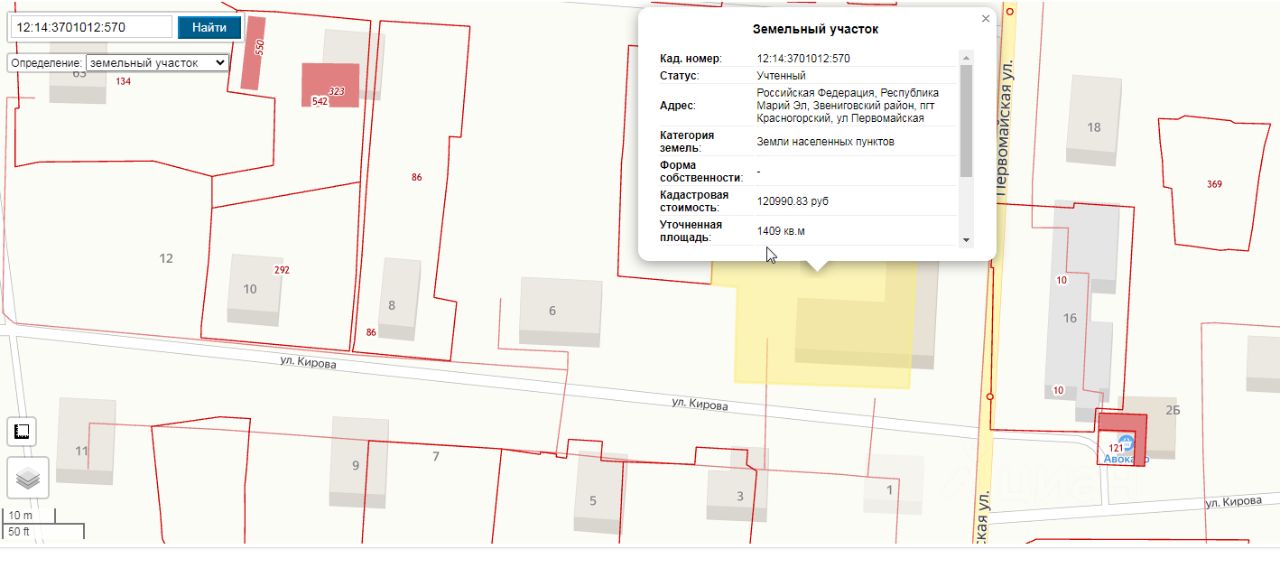Click red building labeled 323
This screenshot has height=568, width=1280.
point(330,85)
